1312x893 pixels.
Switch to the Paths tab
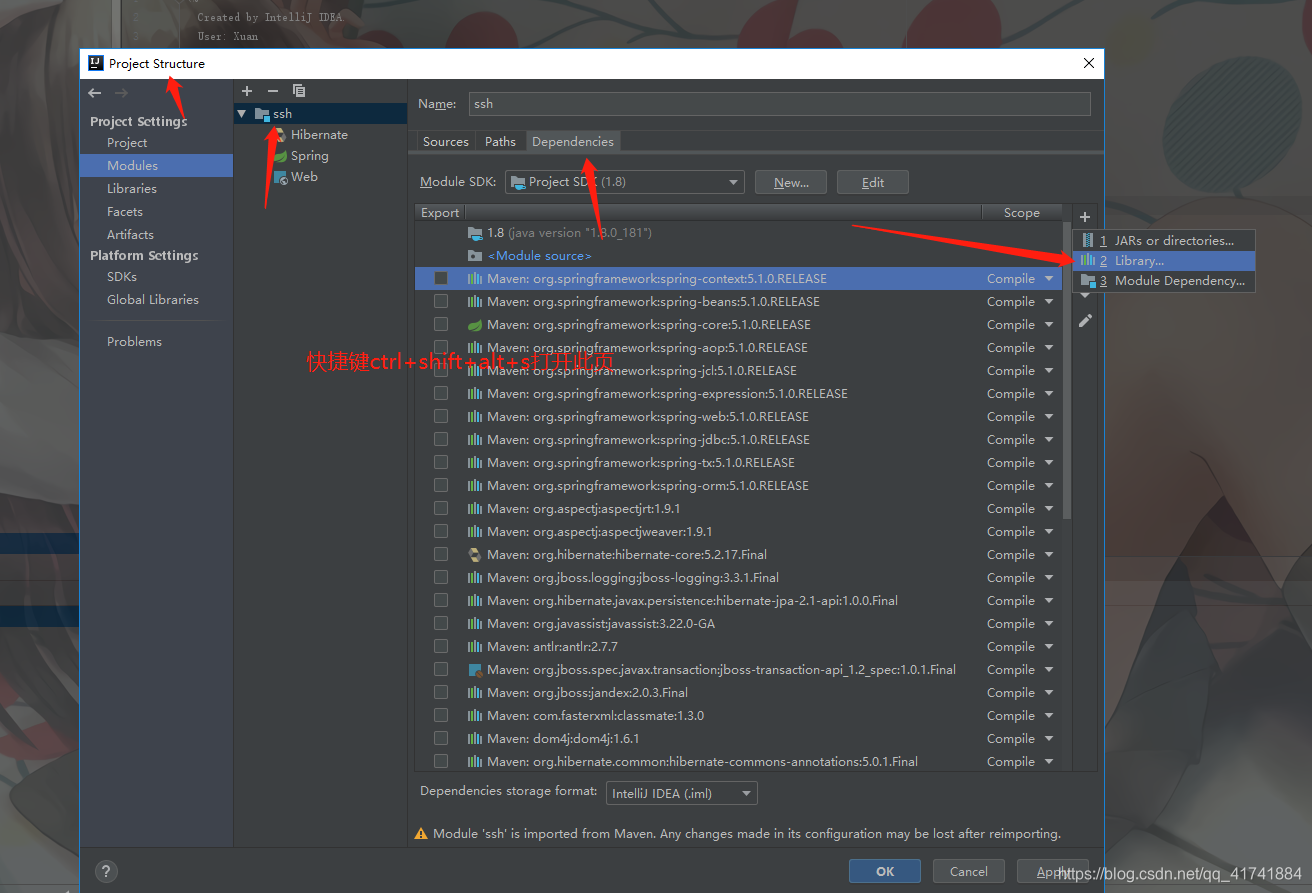click(500, 142)
